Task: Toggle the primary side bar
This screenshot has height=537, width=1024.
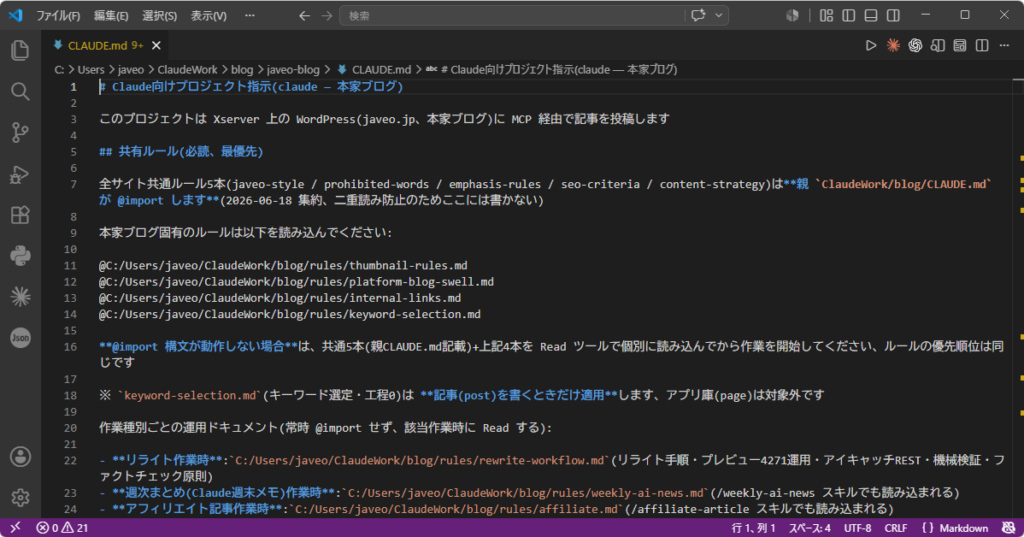Action: (848, 15)
